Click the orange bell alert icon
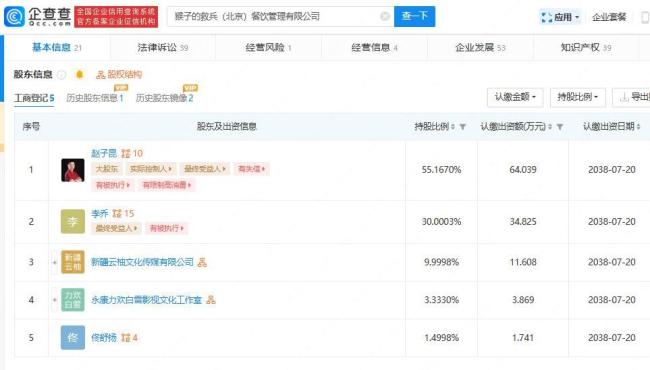The height and width of the screenshot is (370, 650). click(80, 75)
